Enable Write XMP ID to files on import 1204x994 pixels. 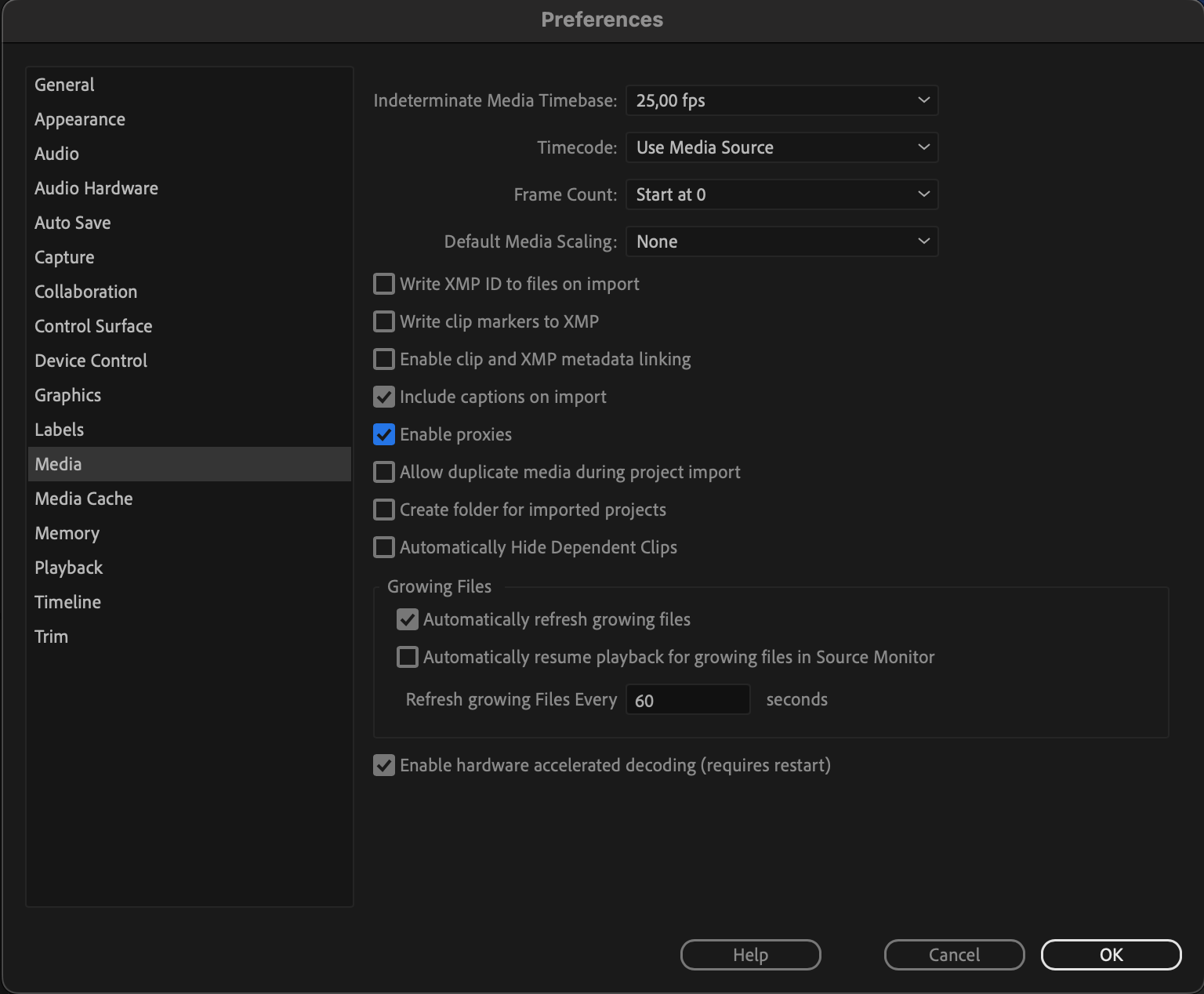384,284
